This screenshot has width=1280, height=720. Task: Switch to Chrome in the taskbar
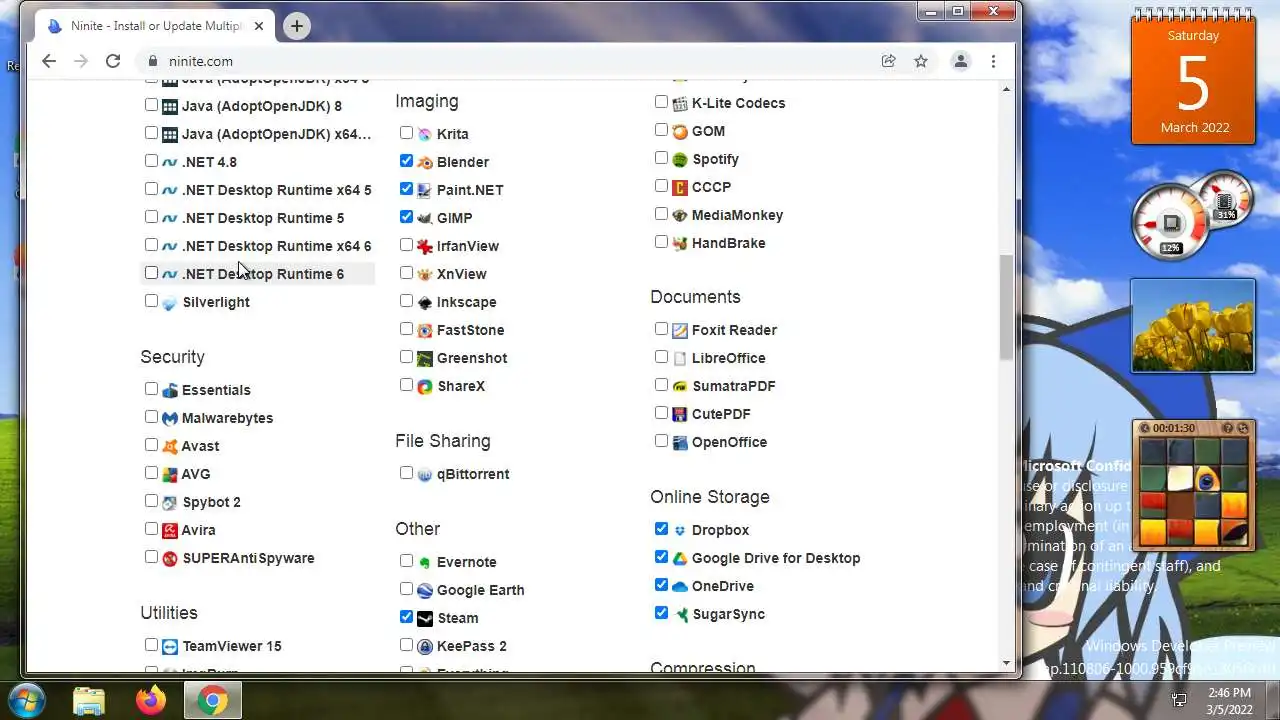[x=212, y=701]
